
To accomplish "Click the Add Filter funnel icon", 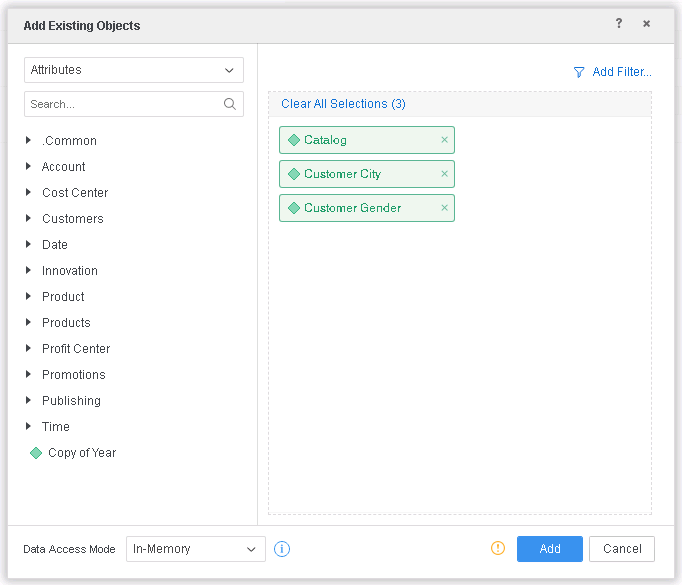I will 578,72.
